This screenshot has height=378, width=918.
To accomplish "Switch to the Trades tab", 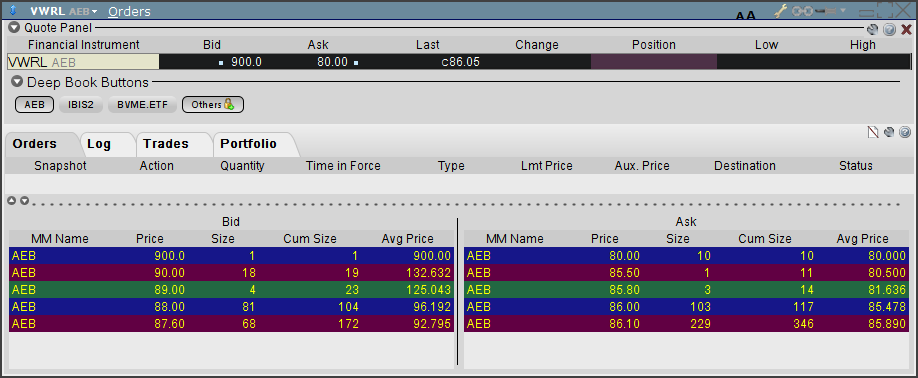I will (x=166, y=144).
